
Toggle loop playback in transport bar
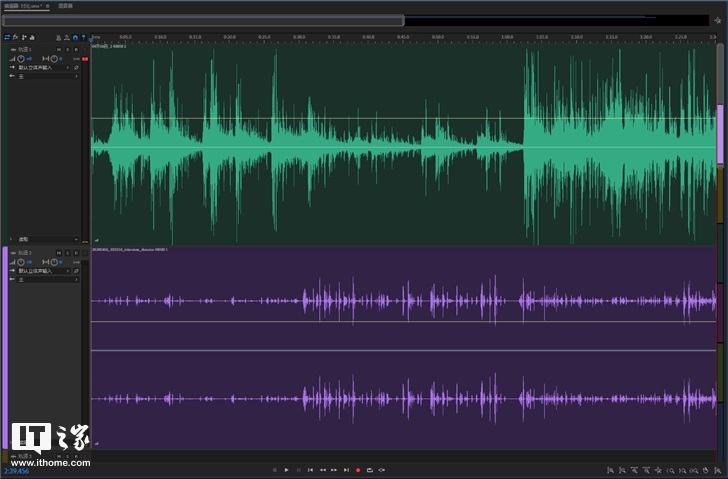370,469
